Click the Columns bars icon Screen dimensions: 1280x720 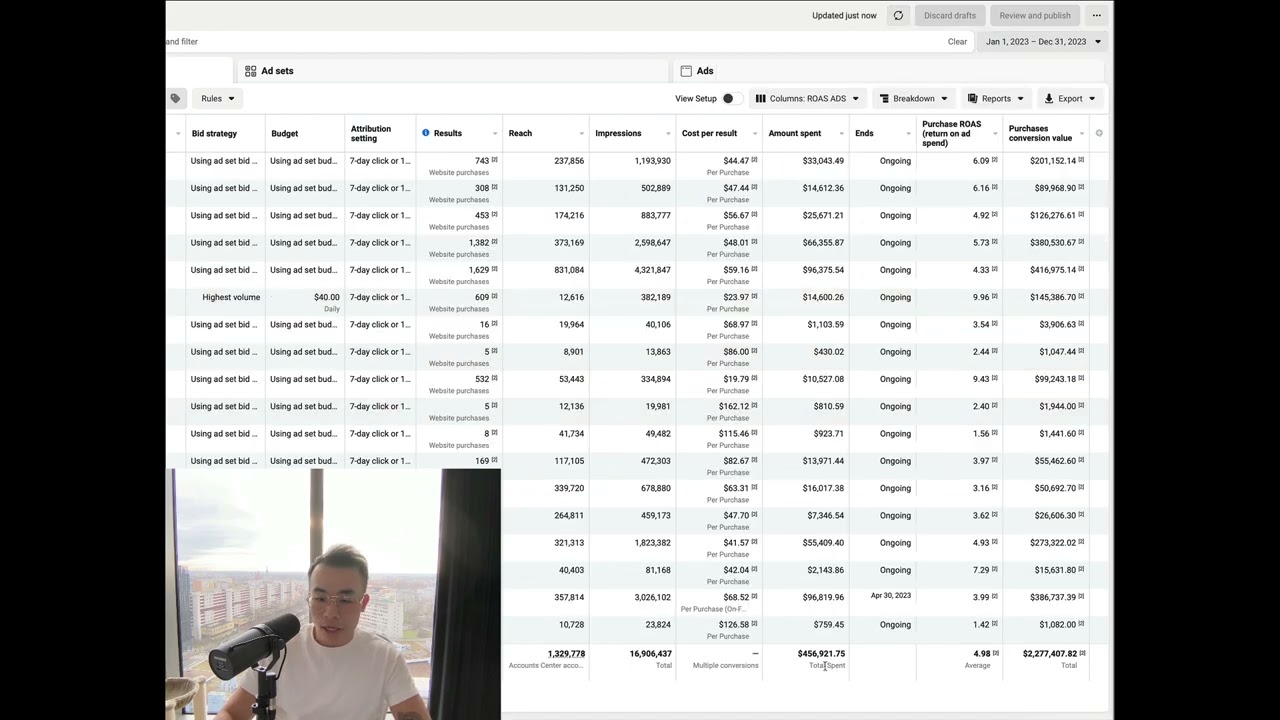(x=760, y=98)
